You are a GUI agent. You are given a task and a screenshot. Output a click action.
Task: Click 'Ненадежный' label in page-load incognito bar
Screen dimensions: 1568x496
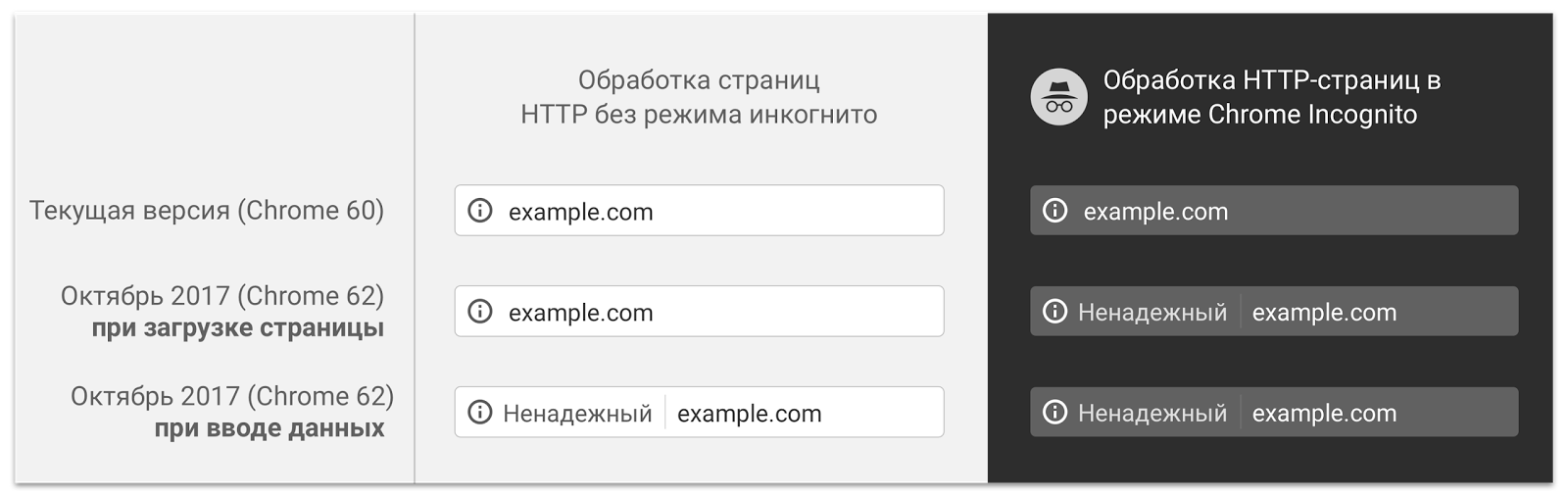click(x=1152, y=313)
